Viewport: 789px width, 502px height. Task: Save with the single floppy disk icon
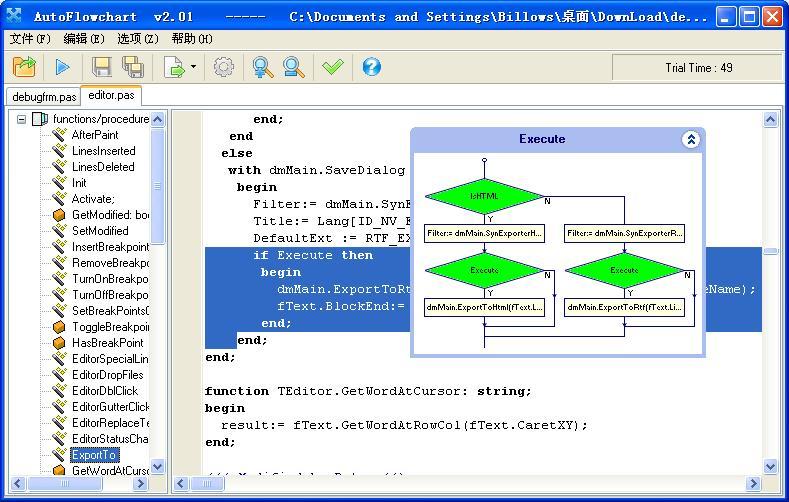point(102,66)
